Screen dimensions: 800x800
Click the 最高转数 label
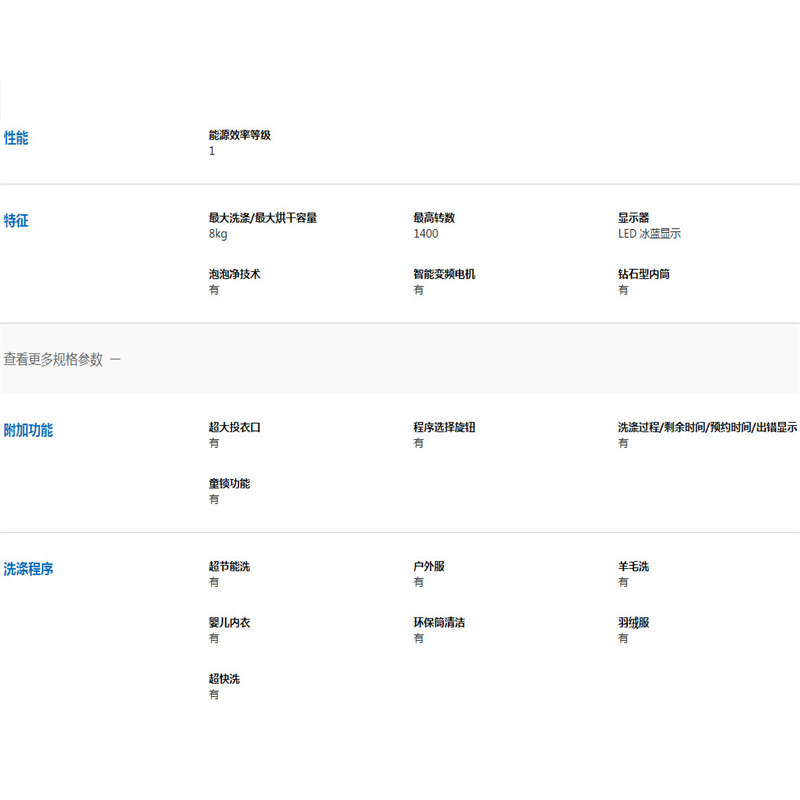tap(434, 218)
